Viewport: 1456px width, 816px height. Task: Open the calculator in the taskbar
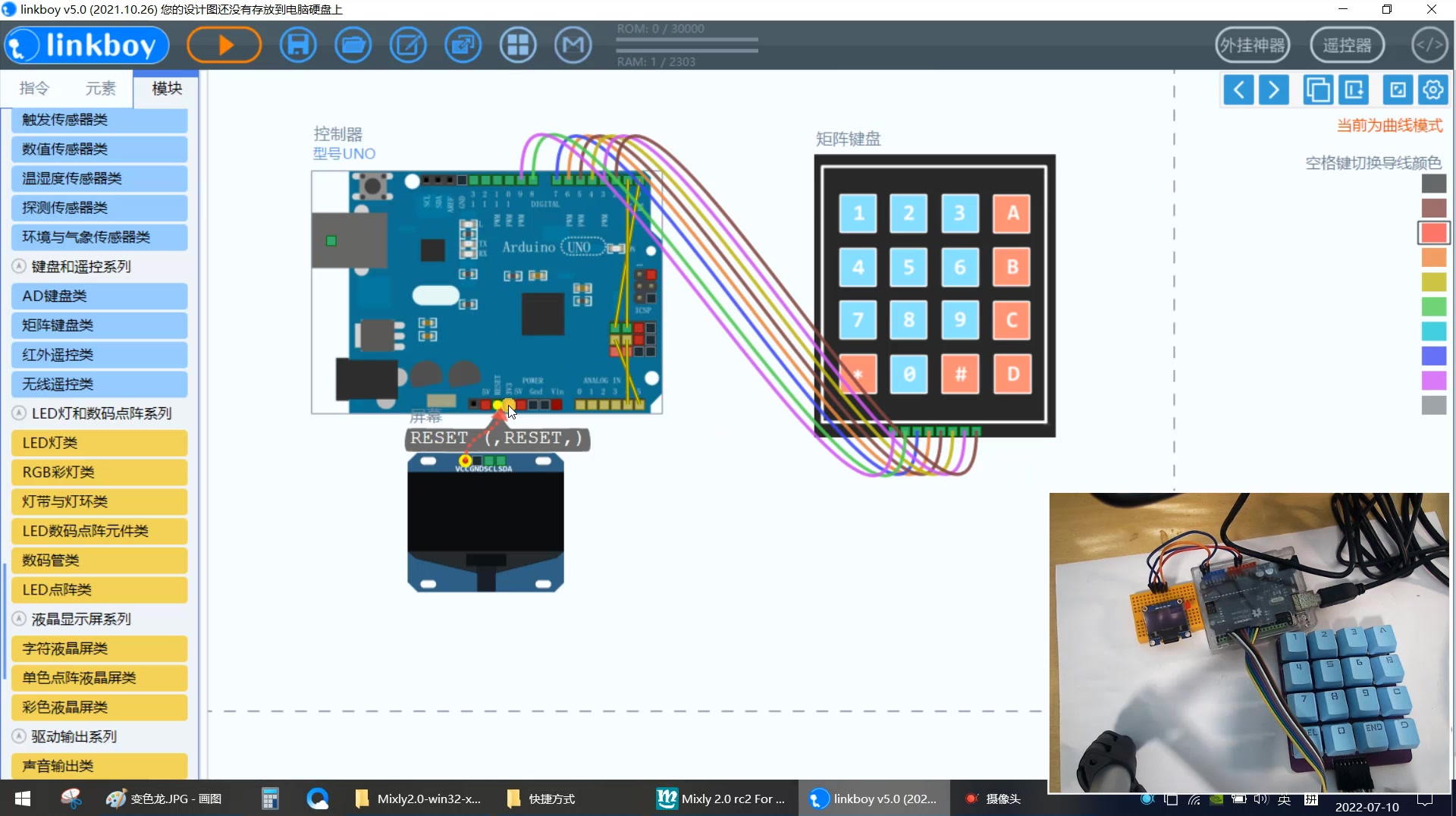270,799
